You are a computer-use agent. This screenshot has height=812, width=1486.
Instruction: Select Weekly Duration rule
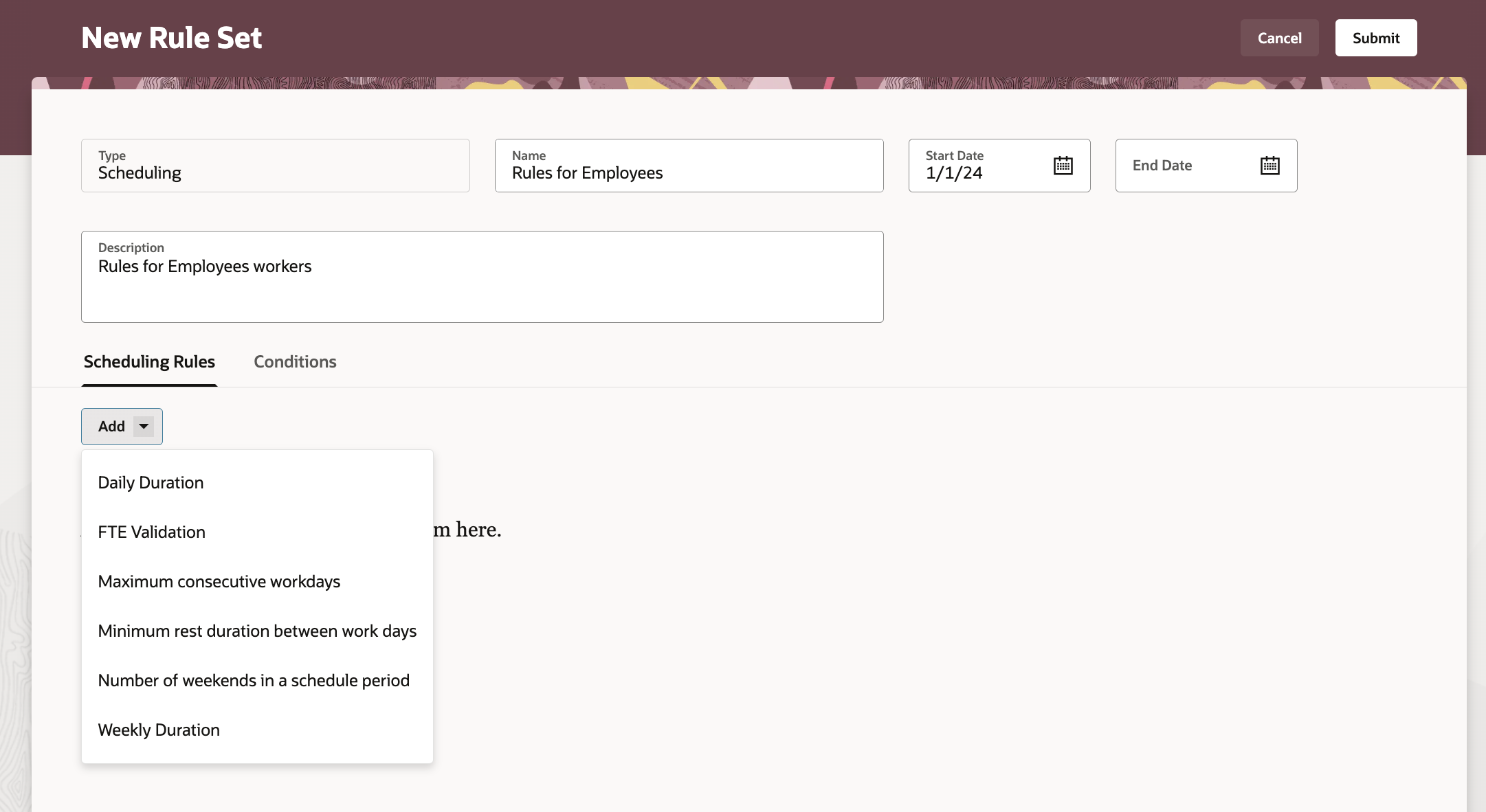[159, 730]
